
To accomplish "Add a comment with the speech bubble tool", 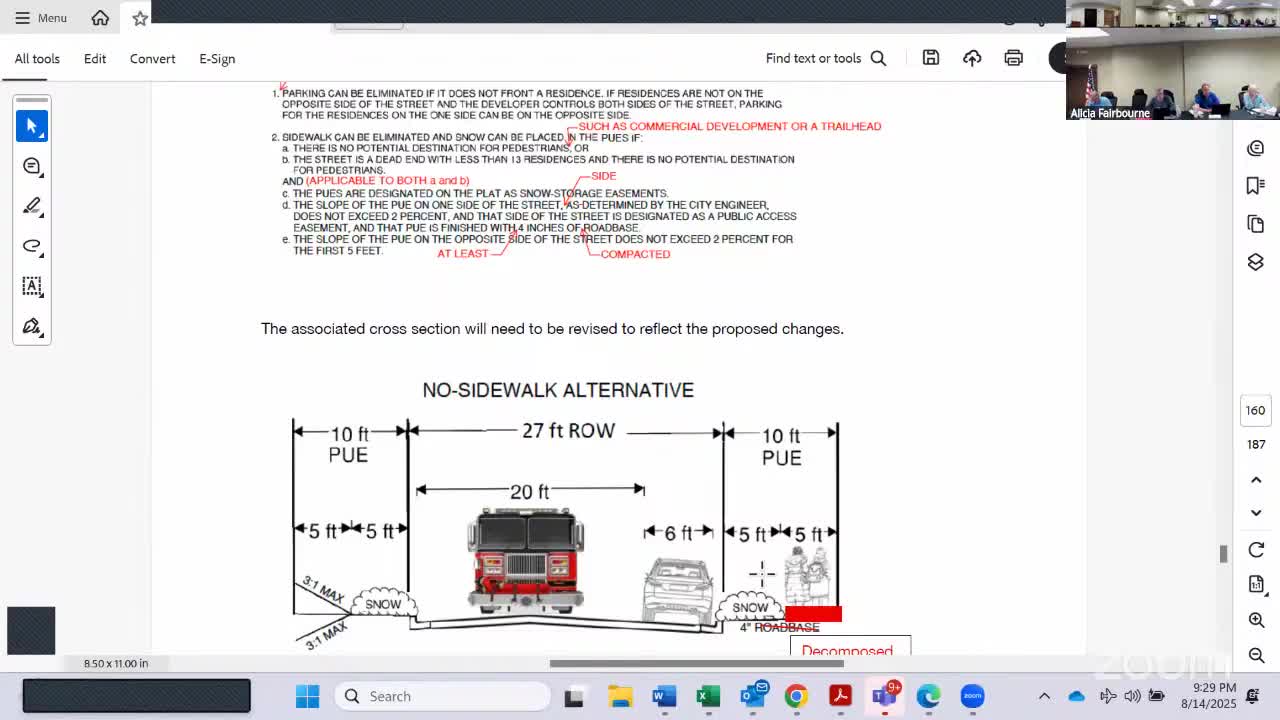I will point(32,166).
